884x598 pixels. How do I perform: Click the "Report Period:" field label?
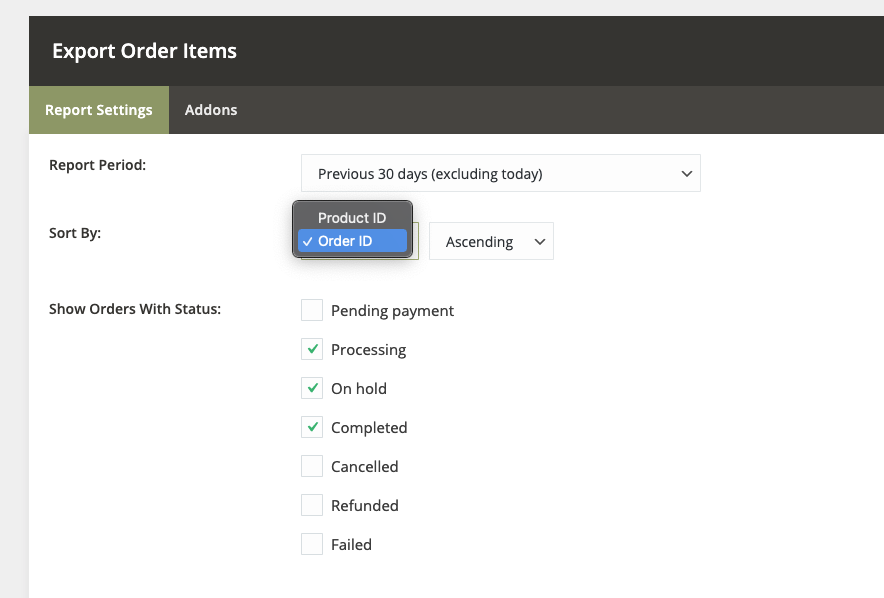[97, 165]
